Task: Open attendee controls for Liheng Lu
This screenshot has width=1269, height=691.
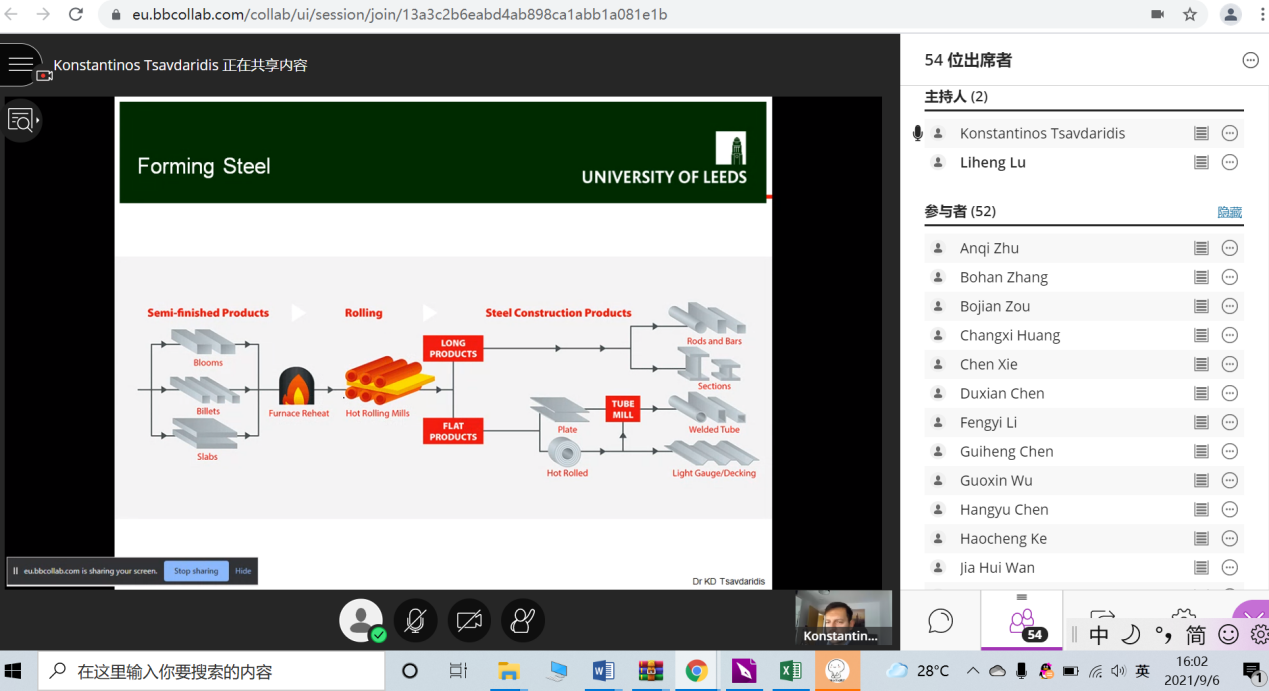Action: (x=1230, y=162)
